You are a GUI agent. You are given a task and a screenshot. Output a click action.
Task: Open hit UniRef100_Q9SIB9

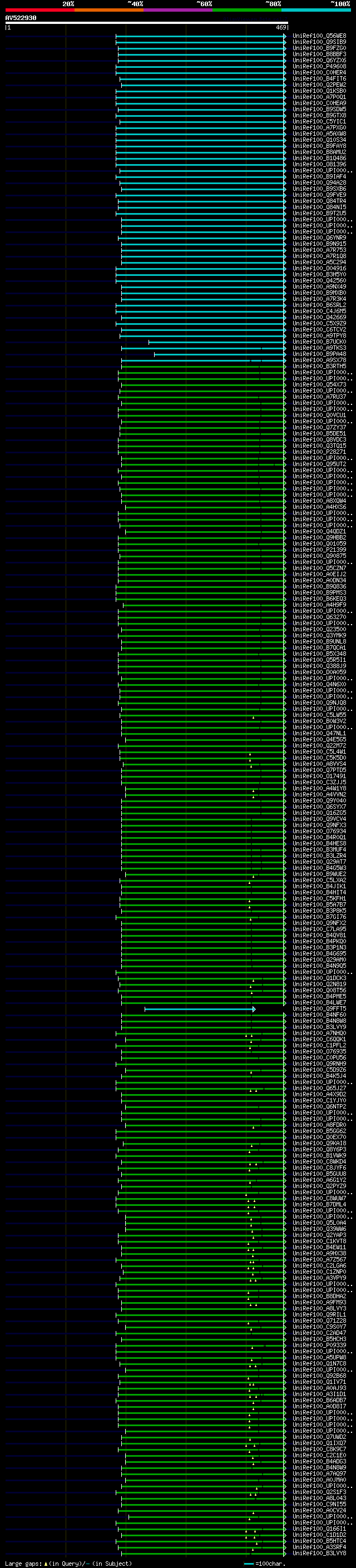[319, 42]
